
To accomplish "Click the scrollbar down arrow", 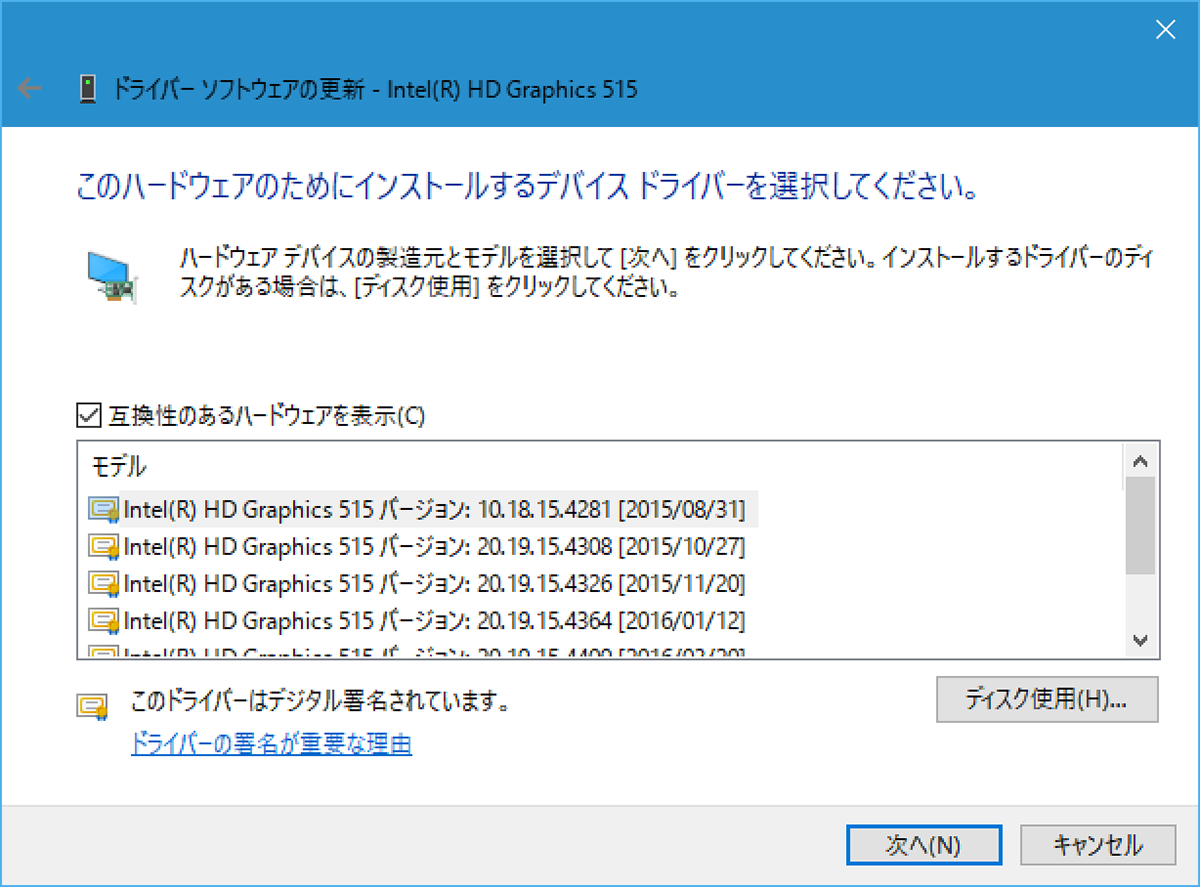I will click(x=1140, y=641).
